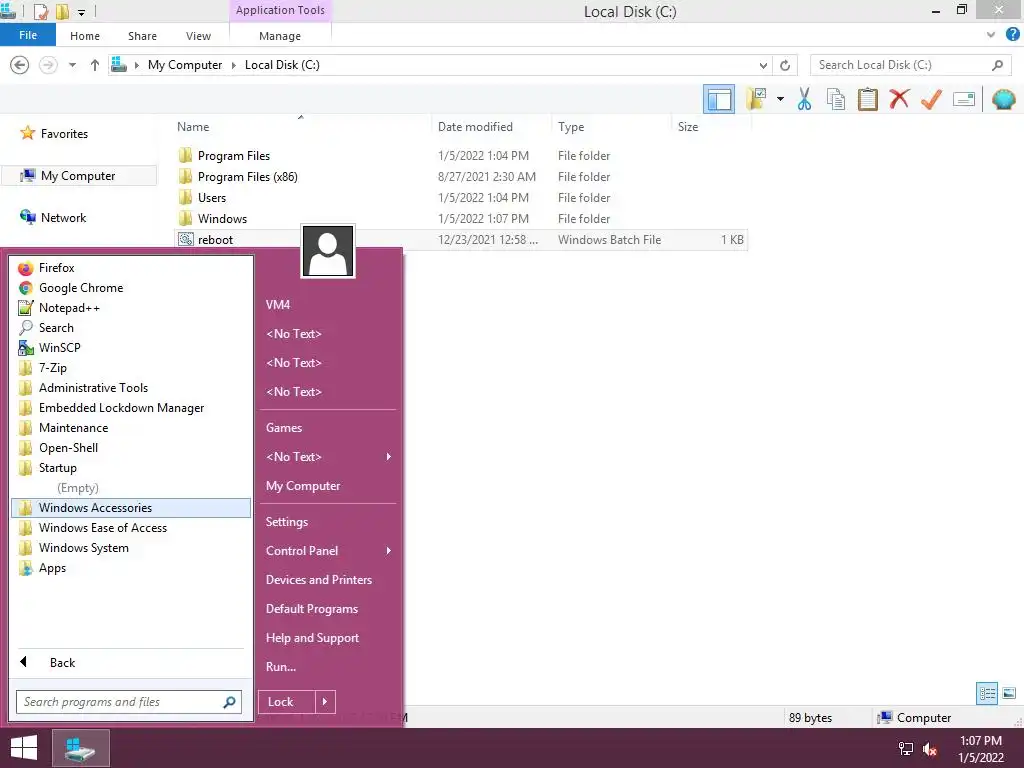The width and height of the screenshot is (1024, 768).
Task: Click the Lock button
Action: pyautogui.click(x=287, y=702)
